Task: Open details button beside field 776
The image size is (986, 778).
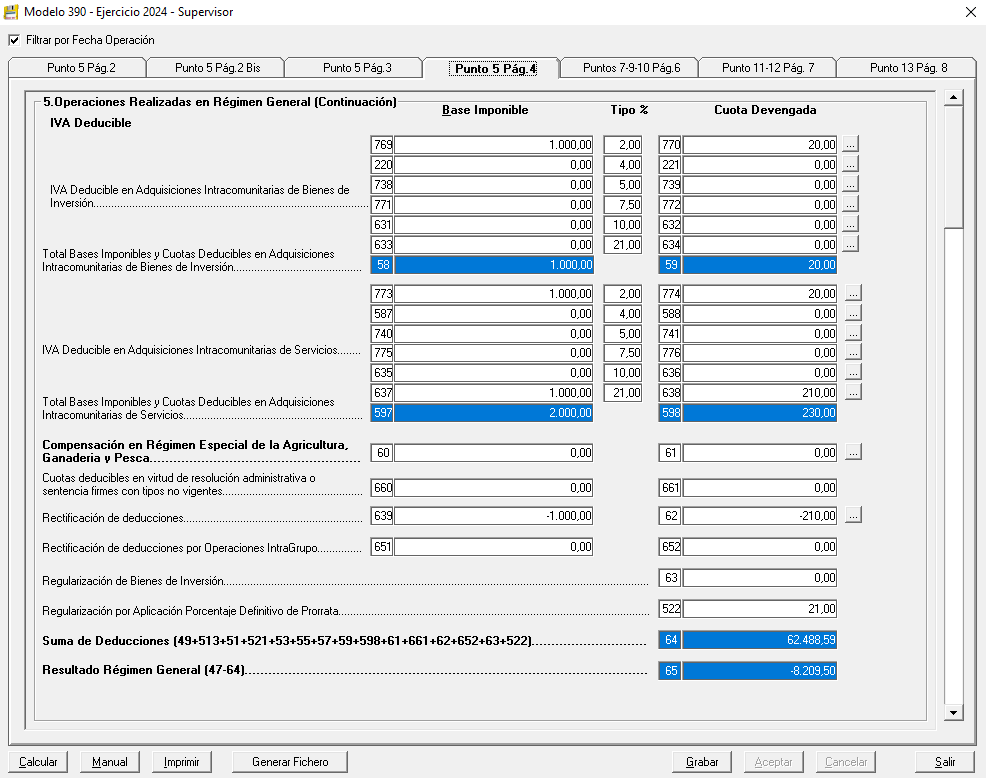Action: pos(853,352)
